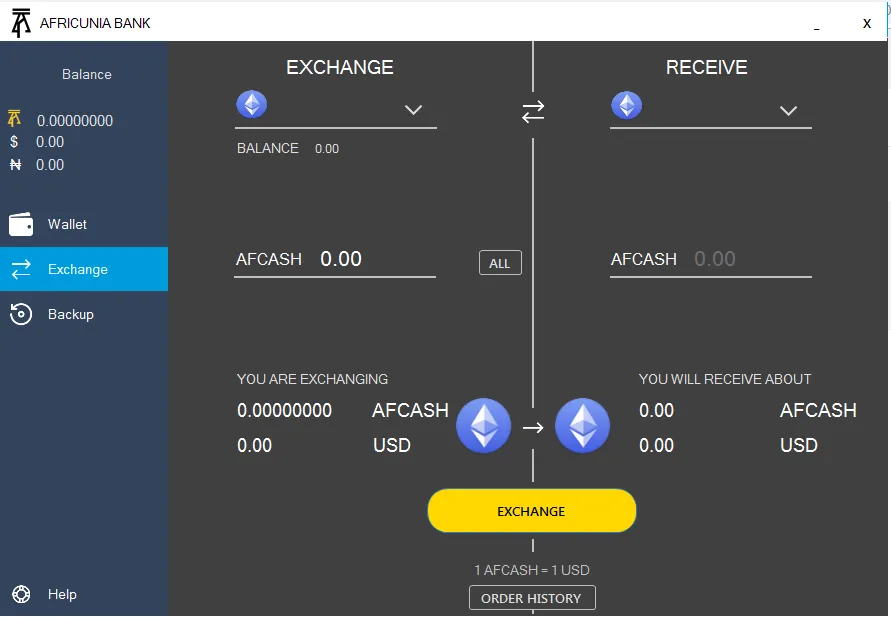Click the Exchange arrows icon in sidebar
This screenshot has height=617, width=891.
coord(21,269)
